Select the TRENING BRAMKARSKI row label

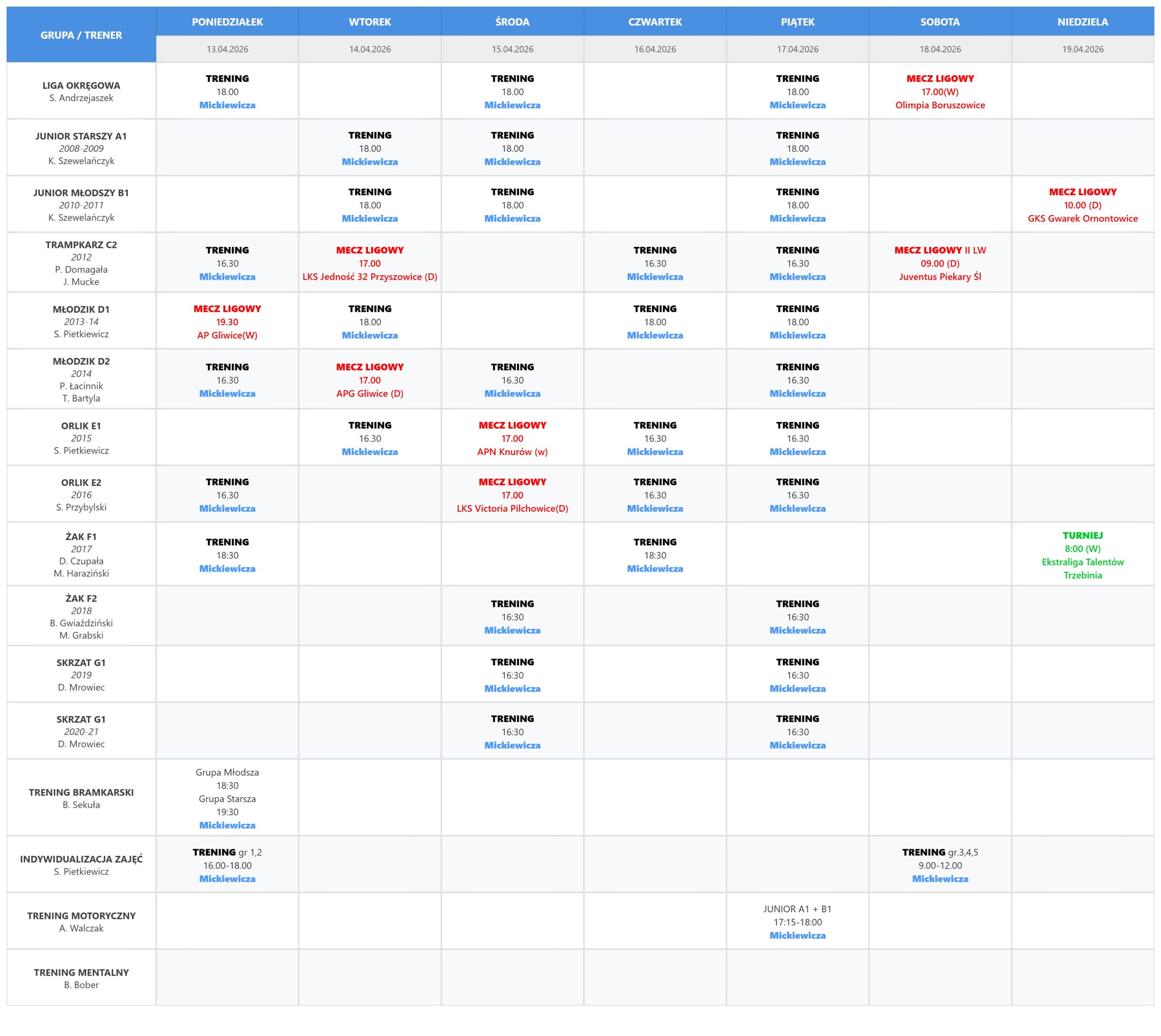[81, 792]
